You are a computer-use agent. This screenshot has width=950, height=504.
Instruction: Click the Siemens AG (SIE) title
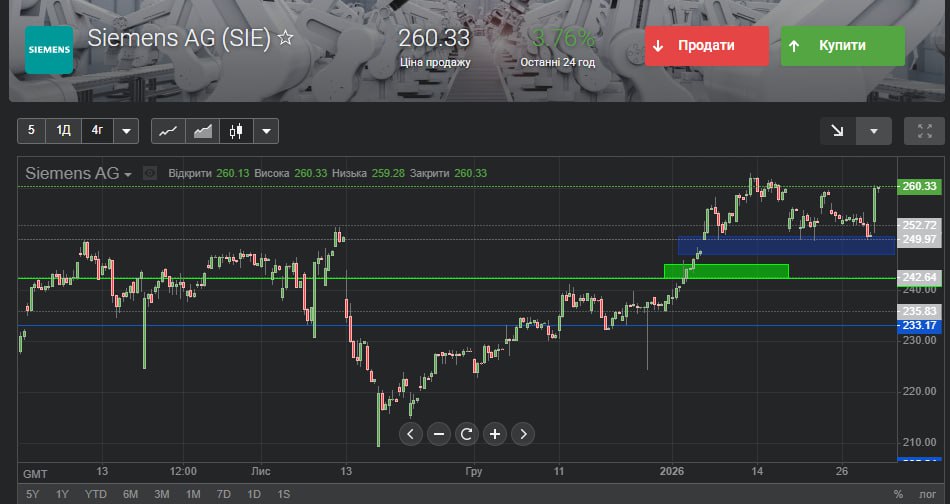coord(179,38)
